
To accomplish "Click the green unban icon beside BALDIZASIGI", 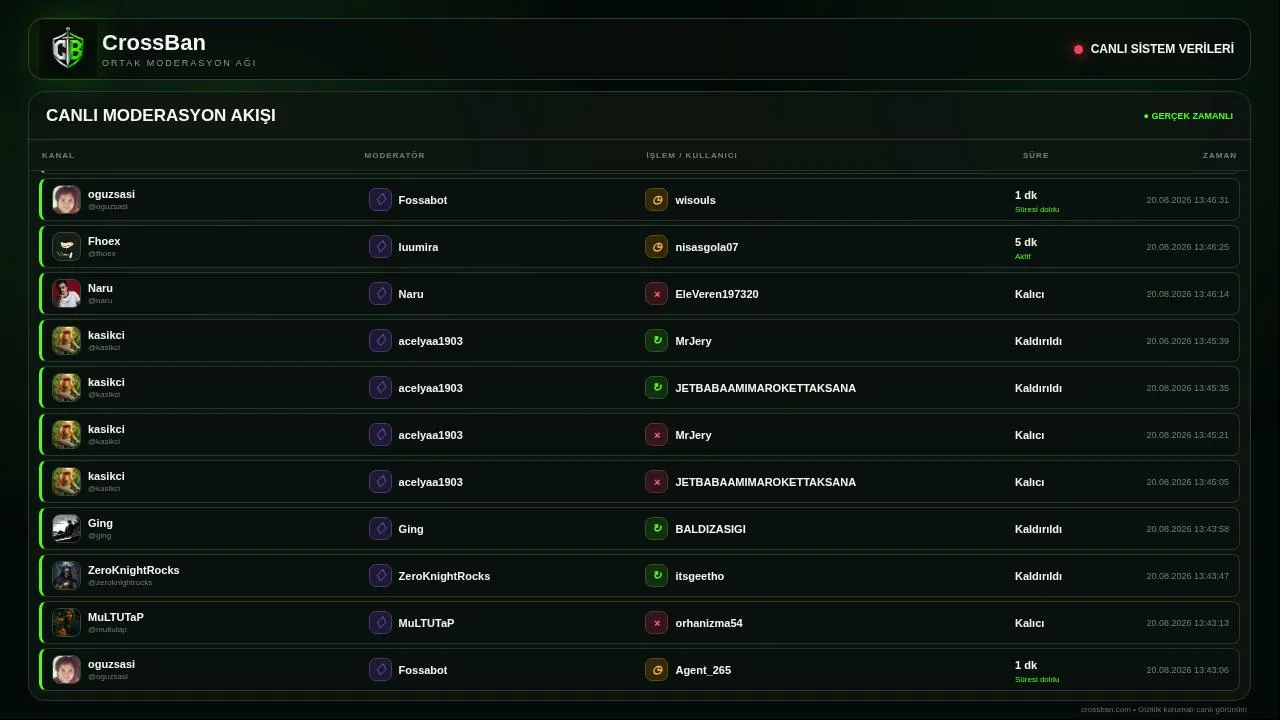I will [656, 529].
